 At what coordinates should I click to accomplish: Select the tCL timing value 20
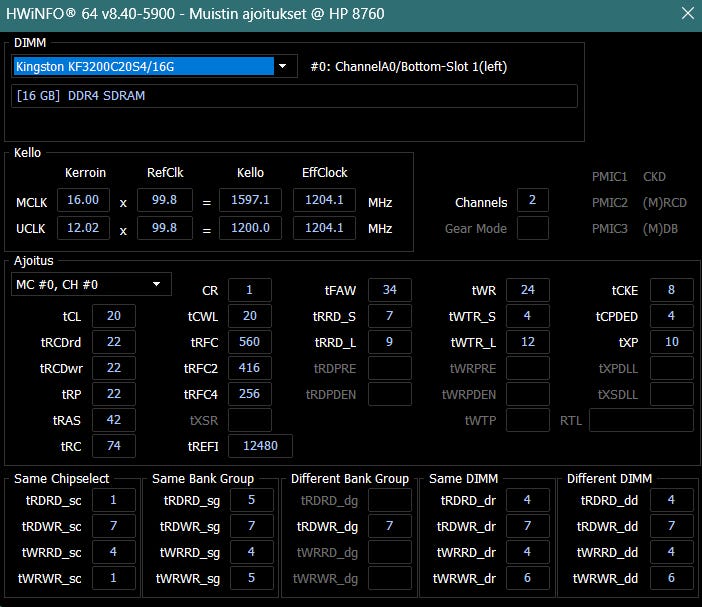click(x=113, y=316)
